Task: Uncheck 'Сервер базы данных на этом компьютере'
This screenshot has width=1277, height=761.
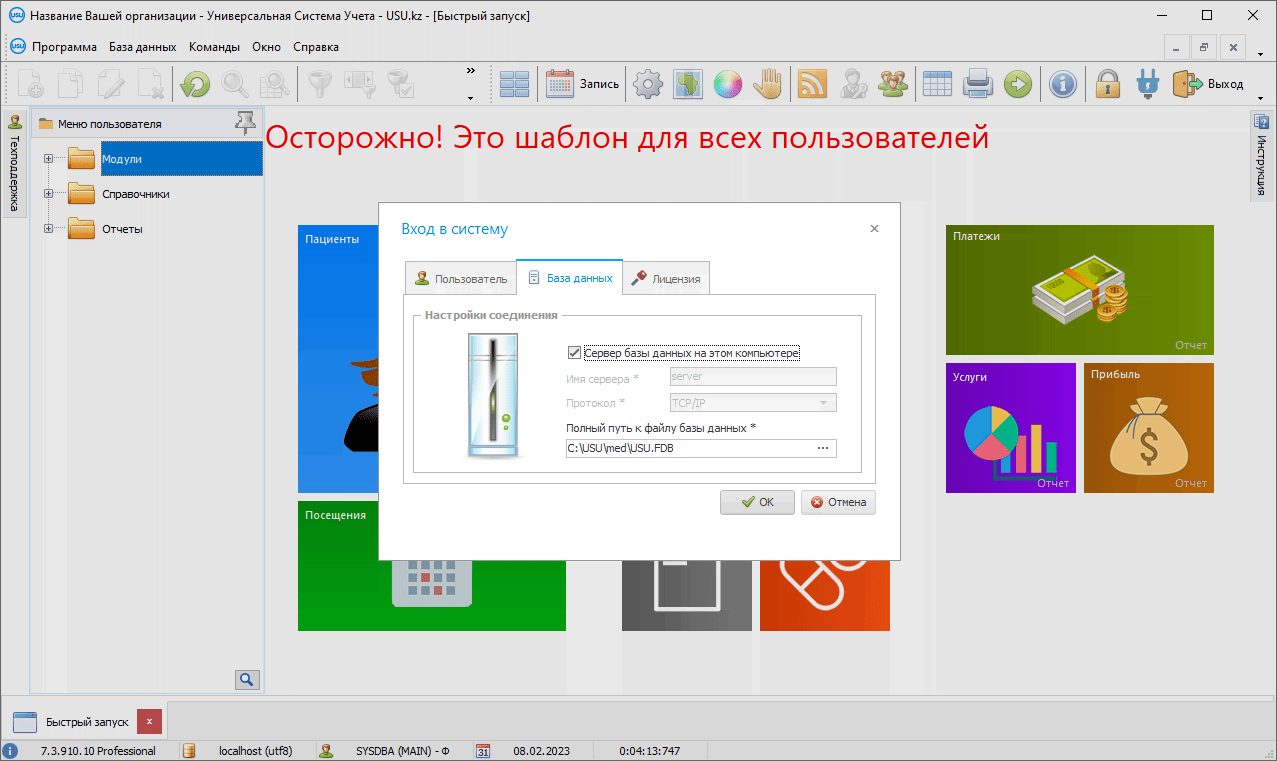Action: pos(574,353)
